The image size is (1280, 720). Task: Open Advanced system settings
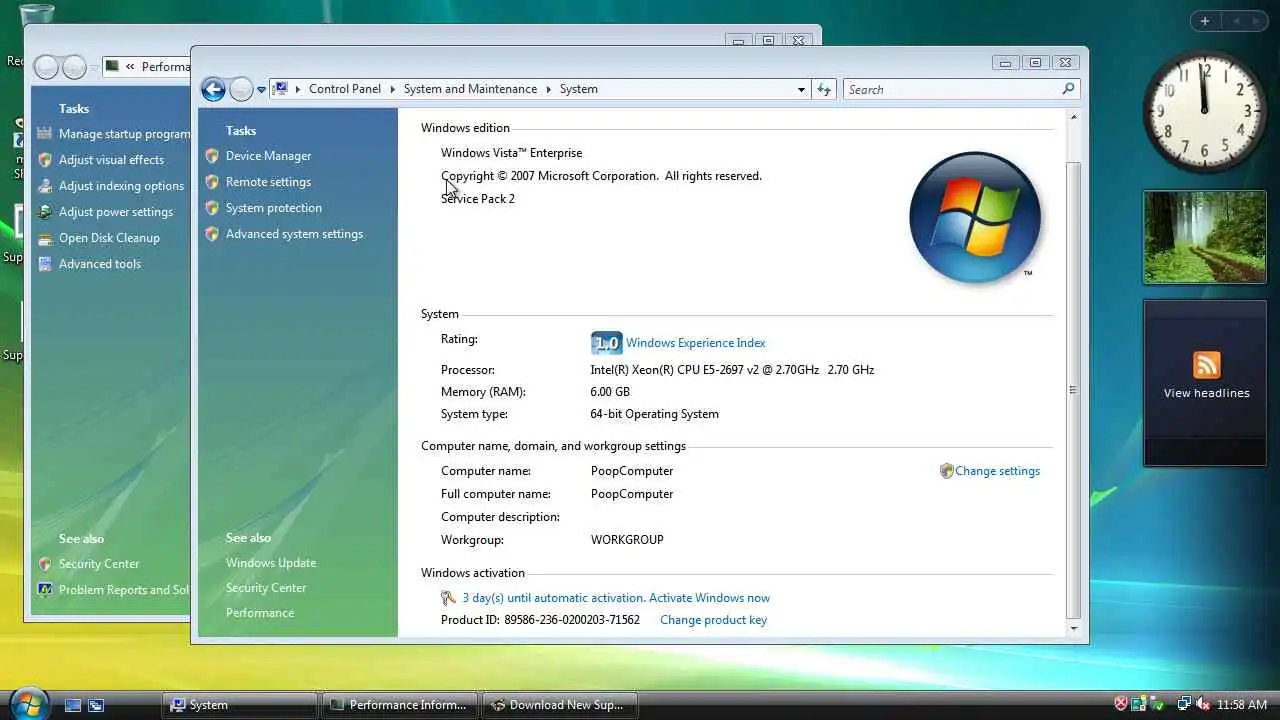click(x=294, y=234)
